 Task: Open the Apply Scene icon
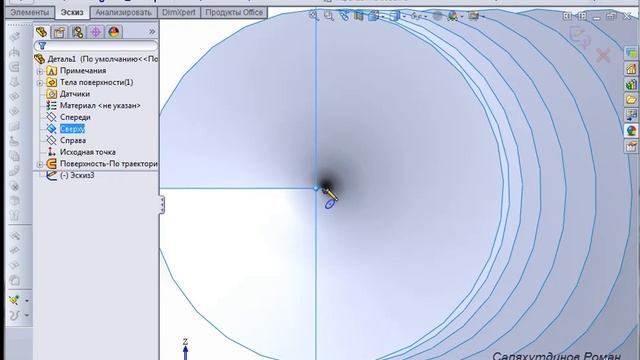[x=453, y=16]
